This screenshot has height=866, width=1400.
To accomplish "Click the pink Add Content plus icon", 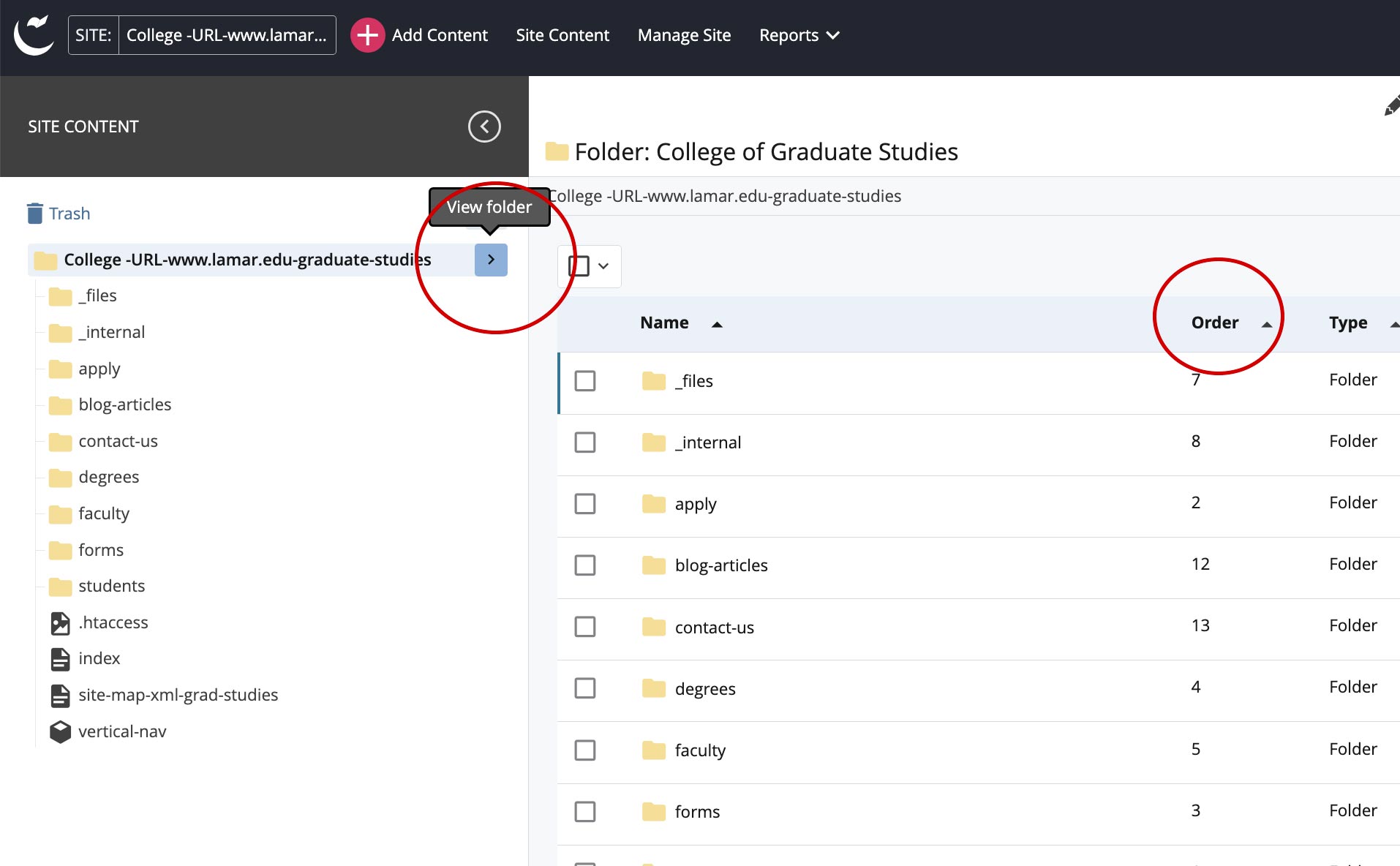I will [367, 35].
